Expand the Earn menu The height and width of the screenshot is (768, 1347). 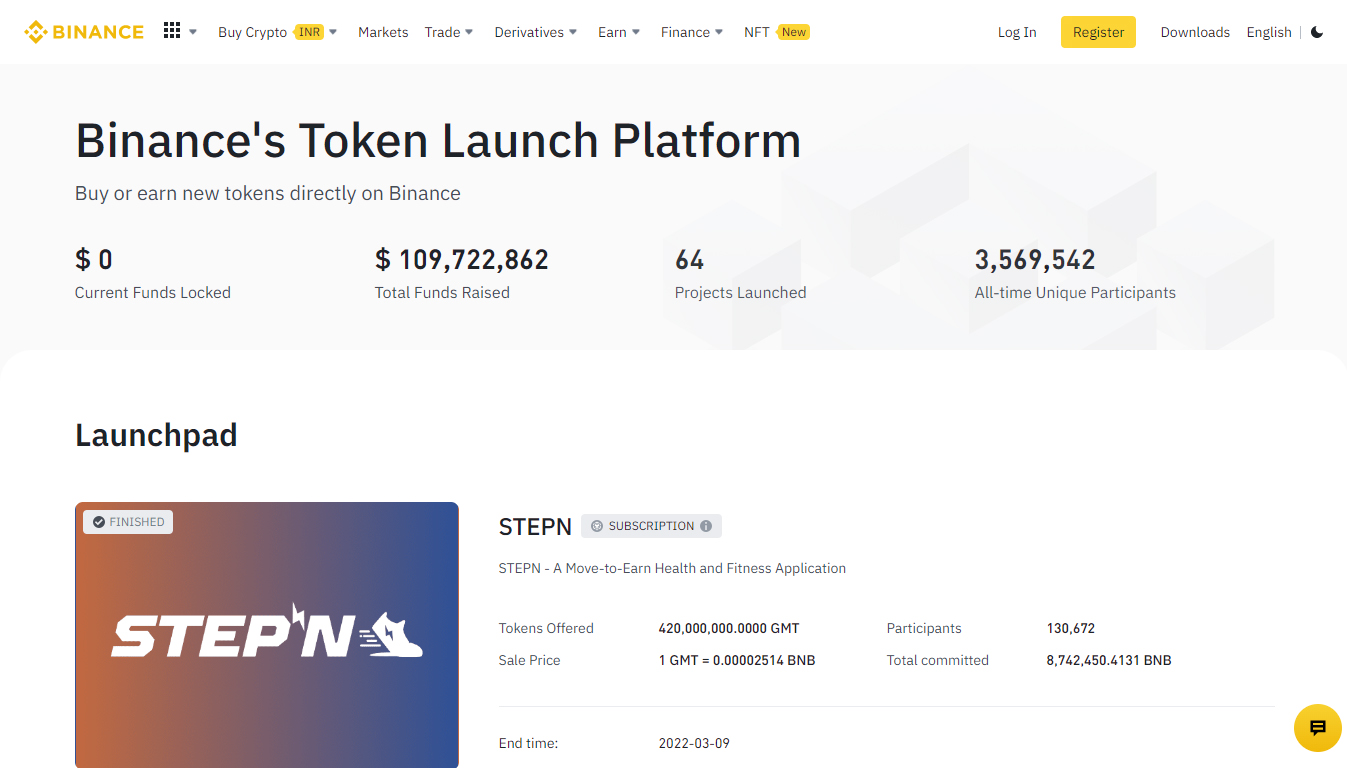coord(619,32)
